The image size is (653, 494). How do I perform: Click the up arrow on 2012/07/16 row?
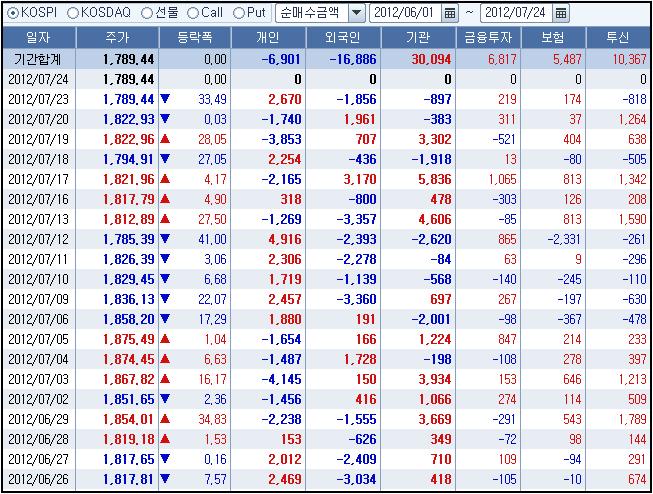pos(165,199)
